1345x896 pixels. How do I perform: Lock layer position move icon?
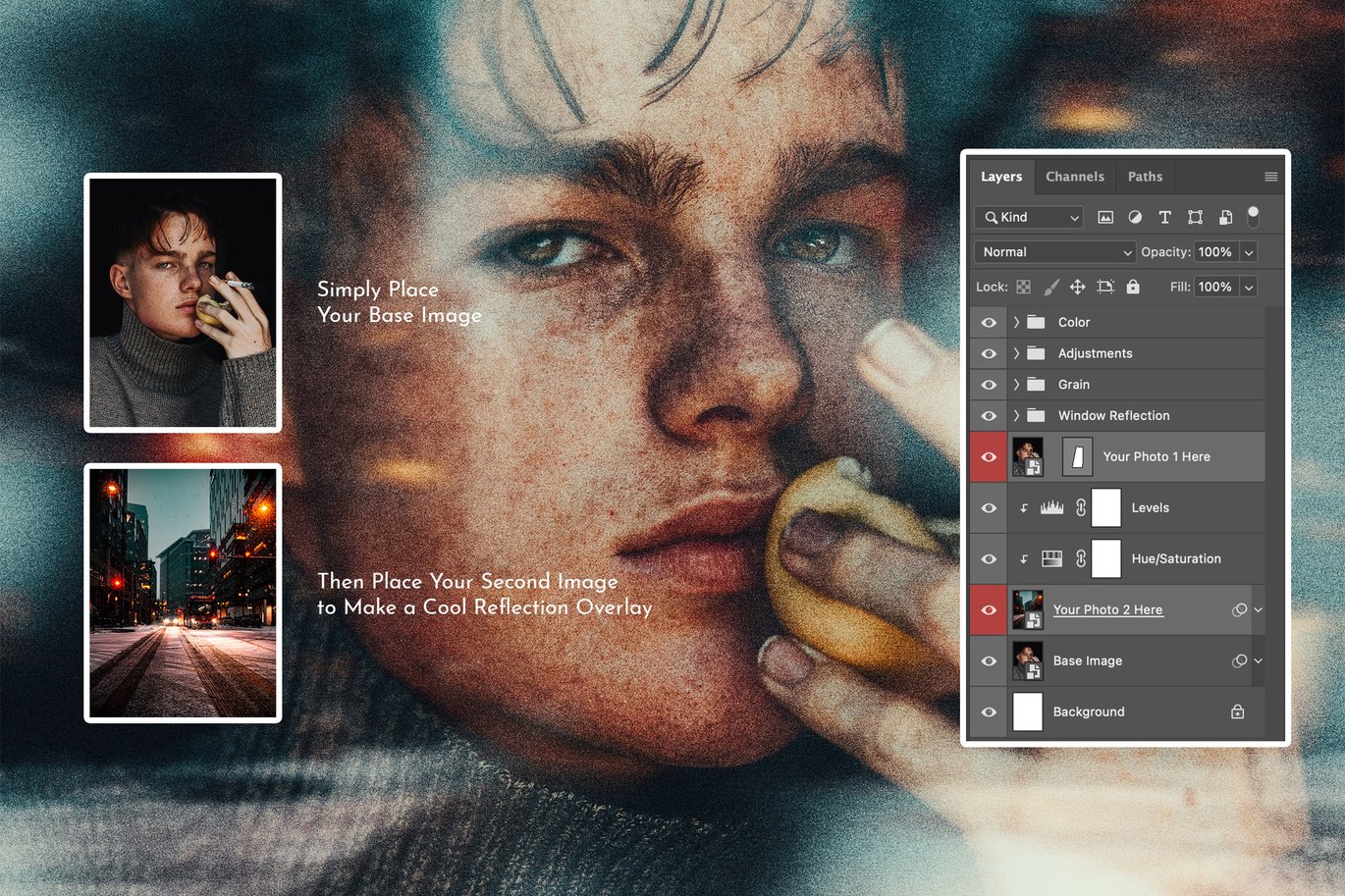pos(1077,287)
